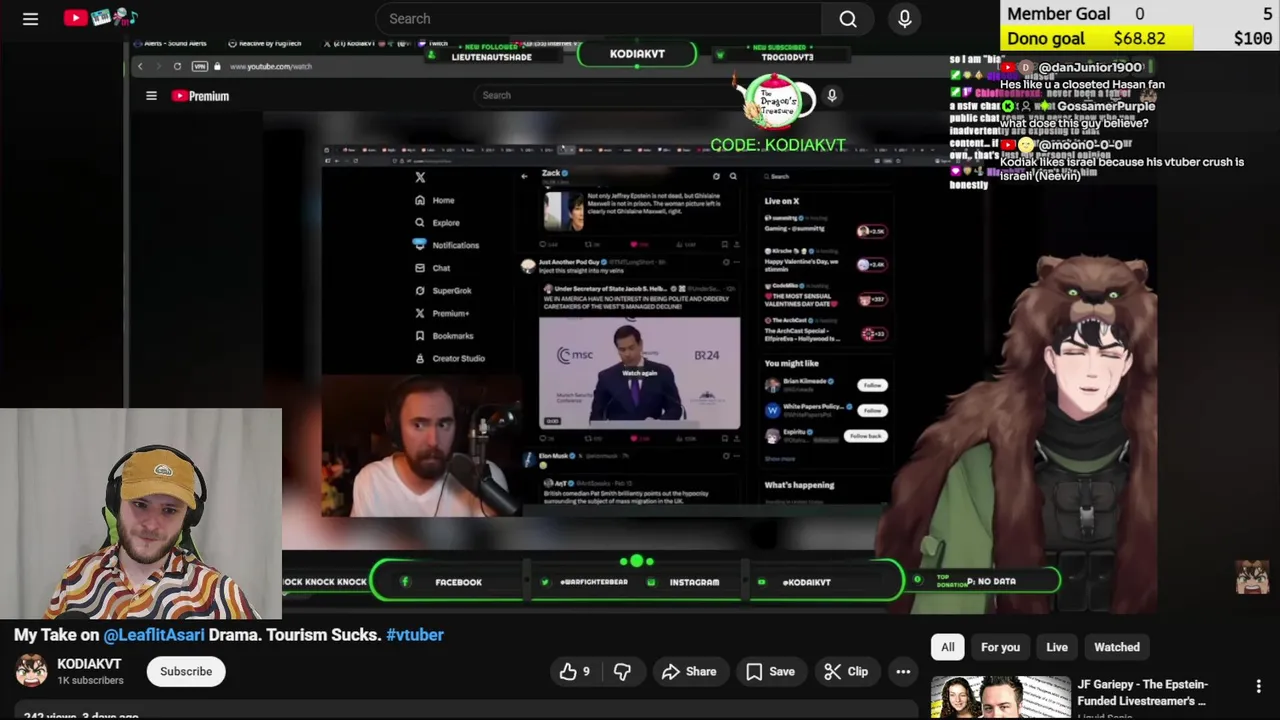Select the Live filter chip

tap(1057, 647)
